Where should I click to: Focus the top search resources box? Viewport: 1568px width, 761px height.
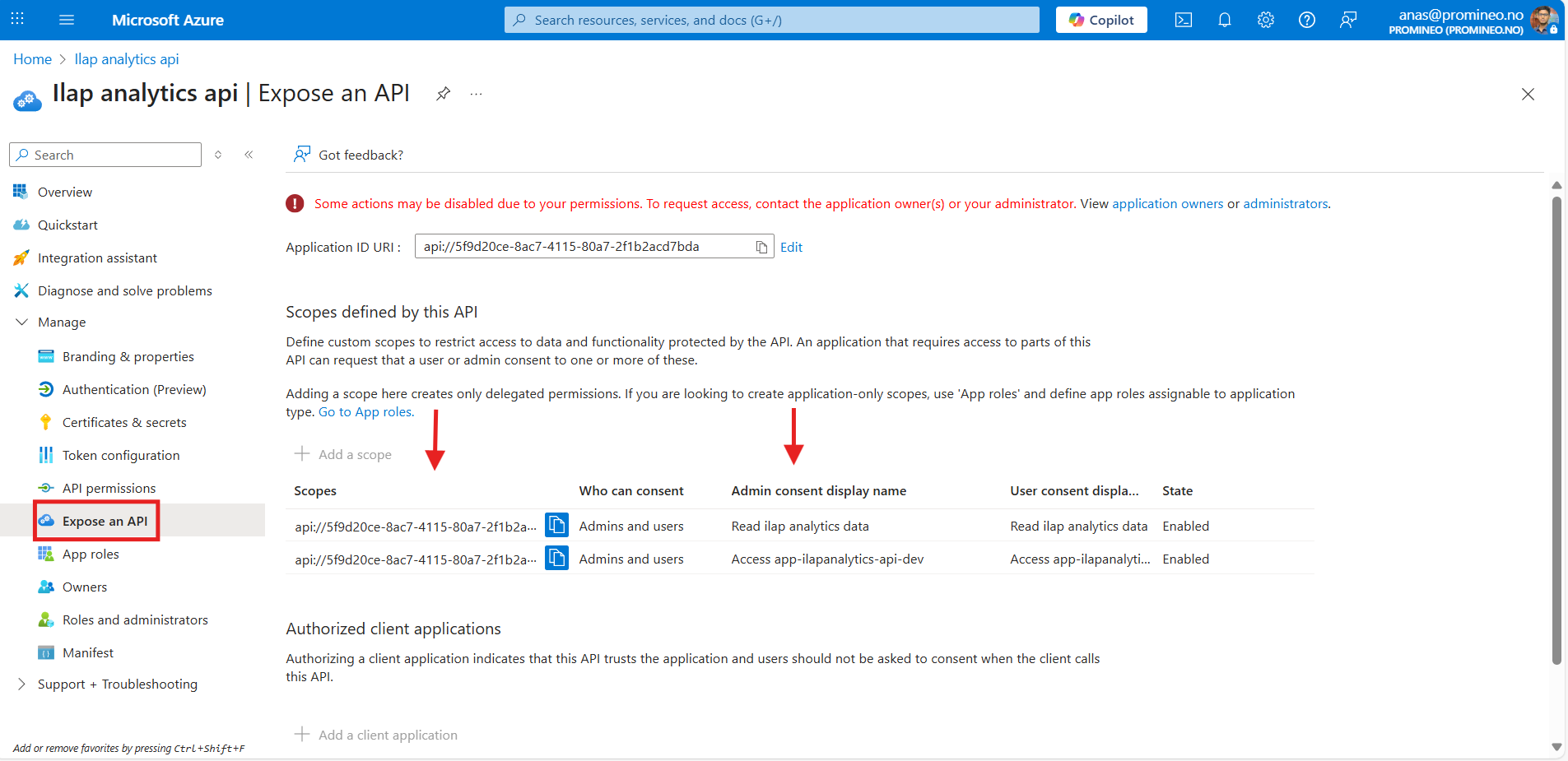pyautogui.click(x=771, y=20)
